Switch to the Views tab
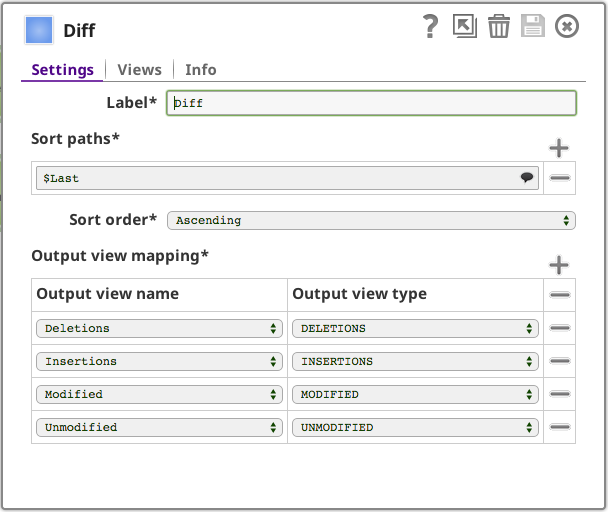 (139, 70)
